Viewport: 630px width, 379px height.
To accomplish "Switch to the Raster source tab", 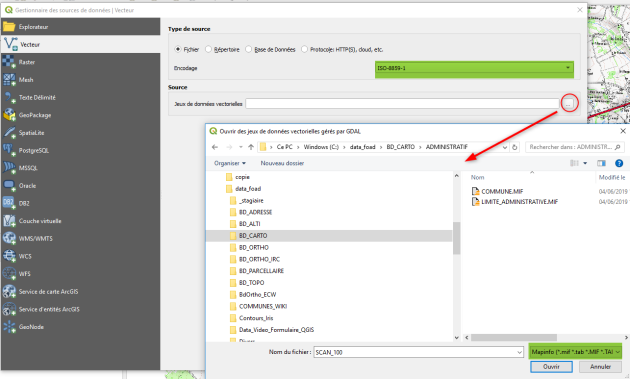I will tap(80, 62).
